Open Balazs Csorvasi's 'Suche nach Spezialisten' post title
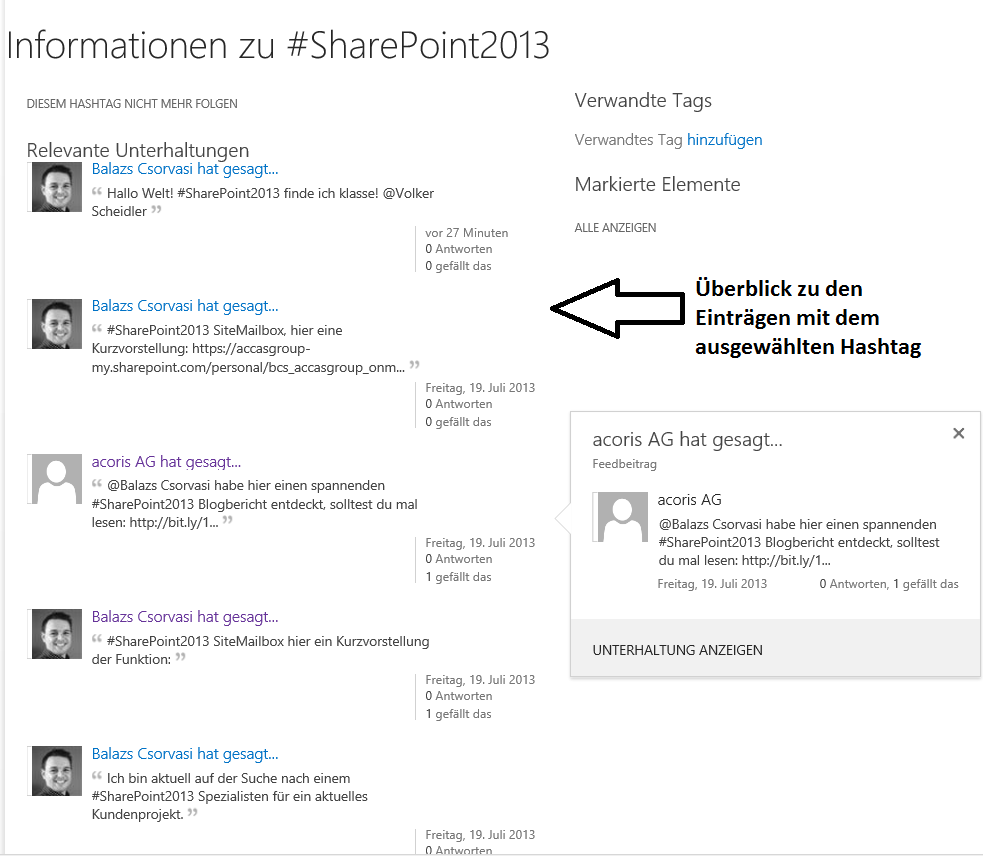 185,754
